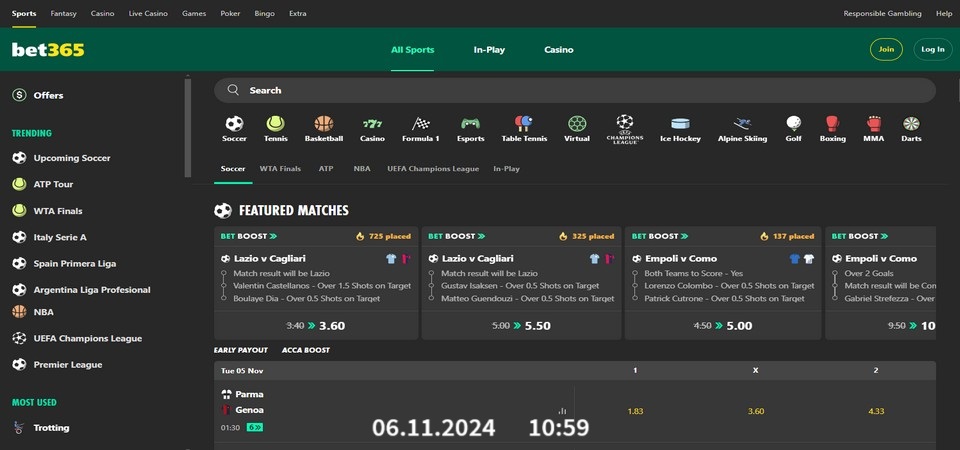Pick Parma home win odds 1.83
The width and height of the screenshot is (960, 450).
tap(635, 411)
